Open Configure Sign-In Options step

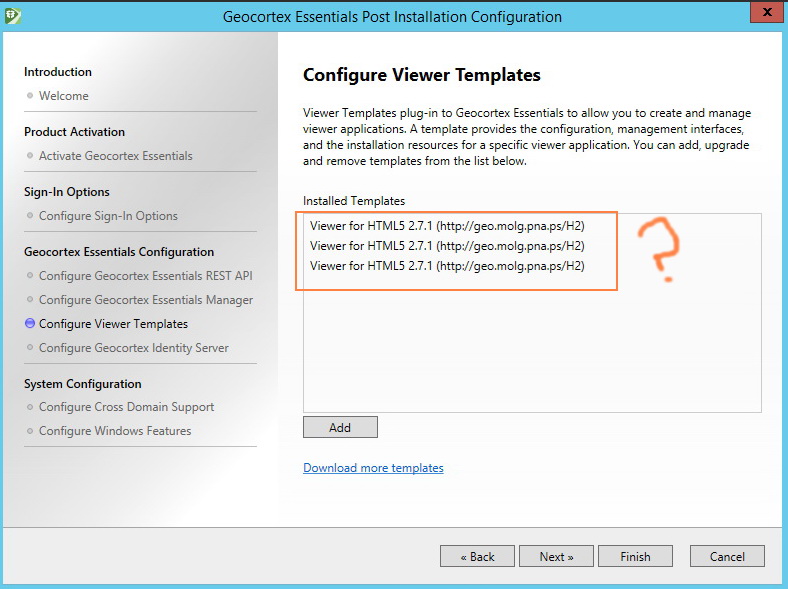pyautogui.click(x=109, y=216)
